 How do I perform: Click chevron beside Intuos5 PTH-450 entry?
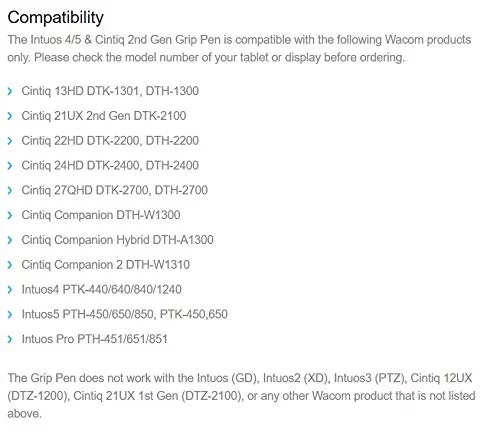coord(10,314)
